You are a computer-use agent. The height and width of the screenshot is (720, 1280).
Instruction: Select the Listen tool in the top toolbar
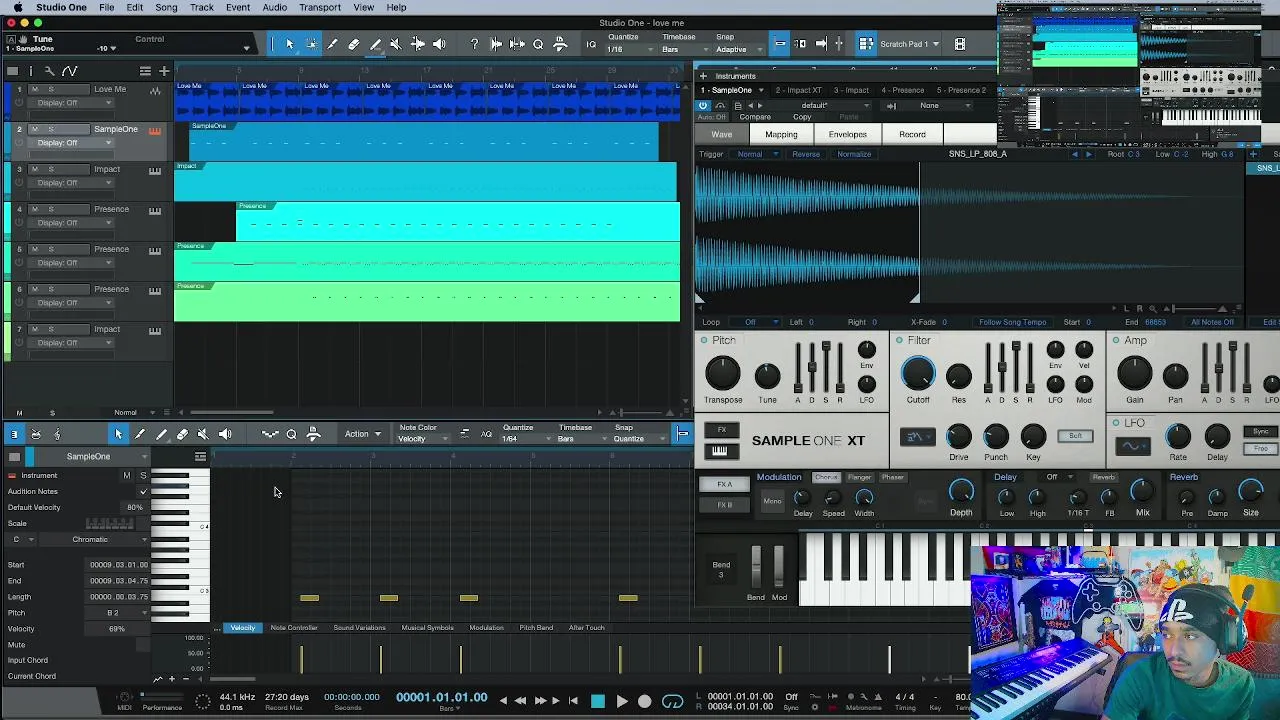click(439, 44)
